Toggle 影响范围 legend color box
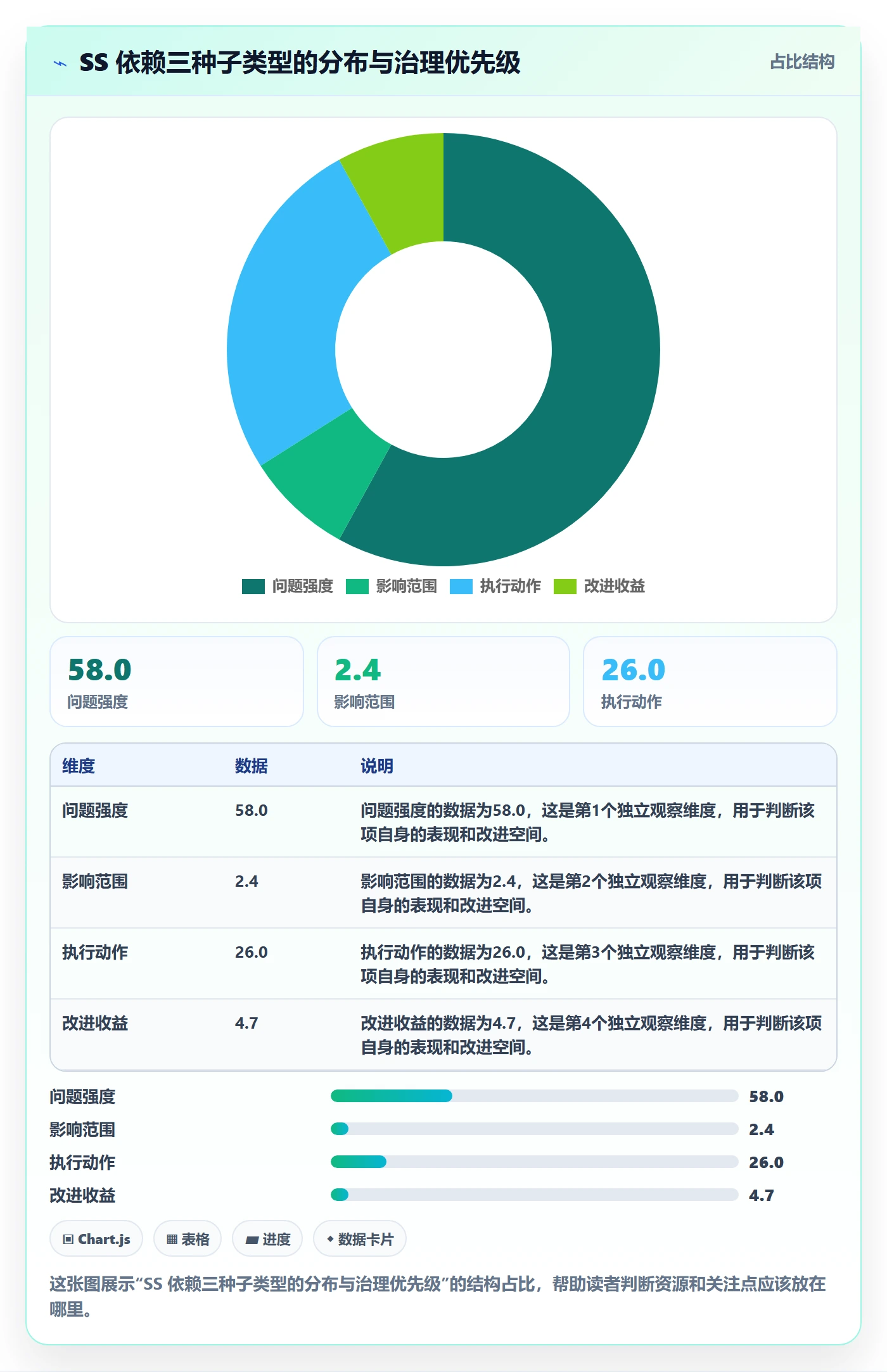Viewport: 887px width, 1372px height. 357,587
